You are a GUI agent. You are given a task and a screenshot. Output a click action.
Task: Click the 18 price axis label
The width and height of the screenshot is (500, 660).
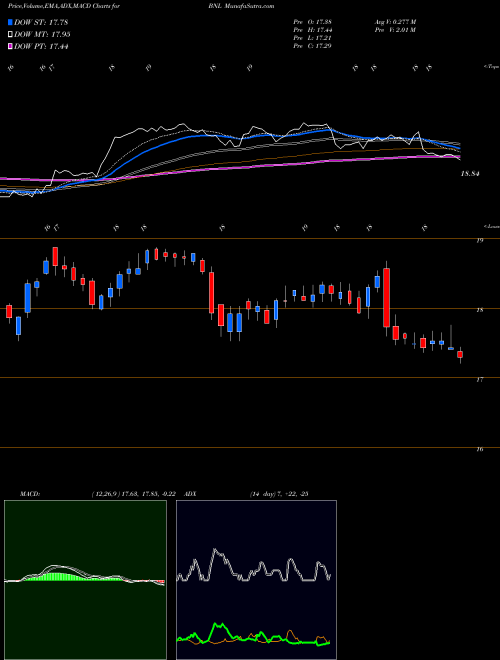[x=479, y=310]
